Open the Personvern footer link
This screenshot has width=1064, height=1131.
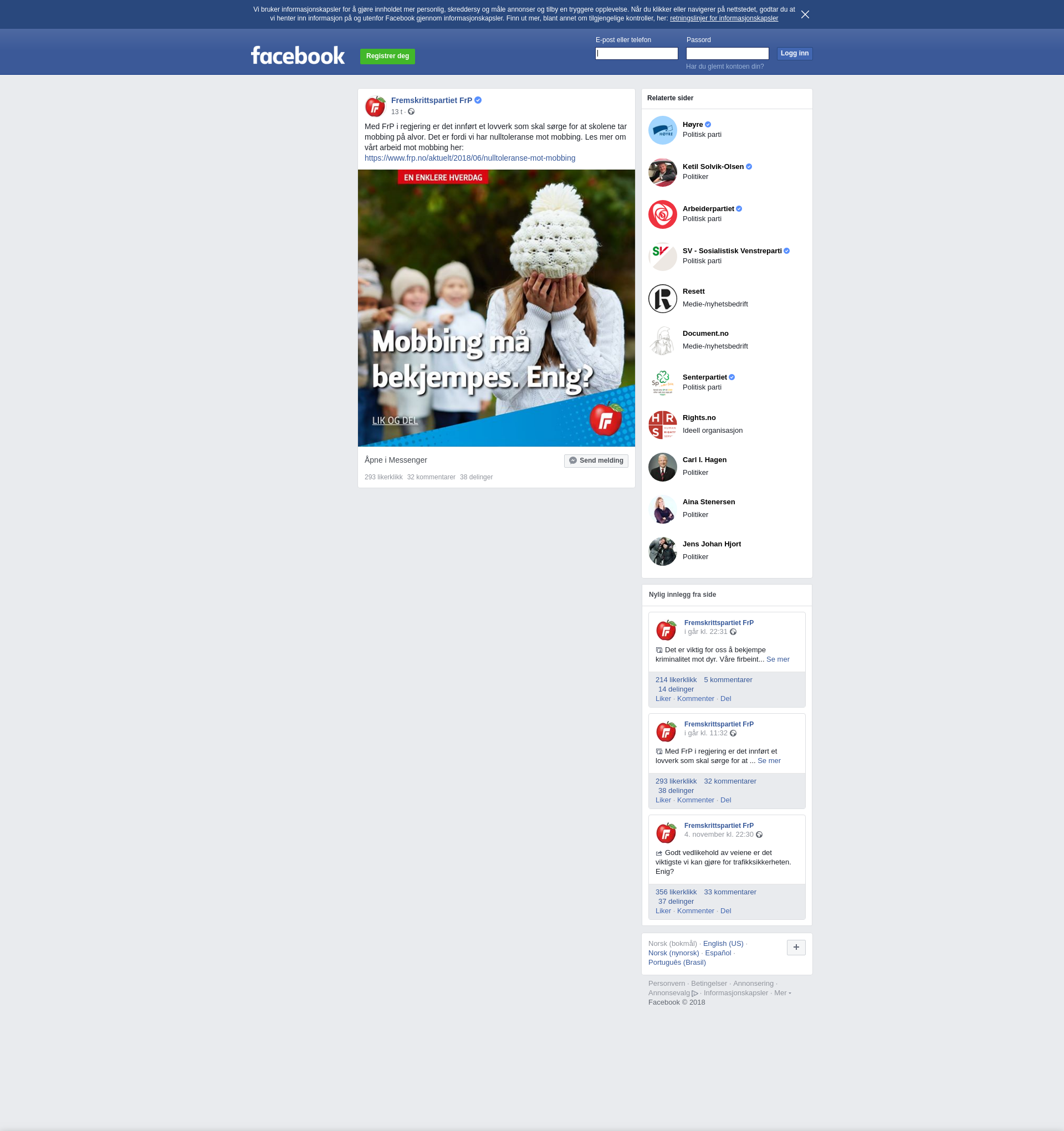pos(666,984)
